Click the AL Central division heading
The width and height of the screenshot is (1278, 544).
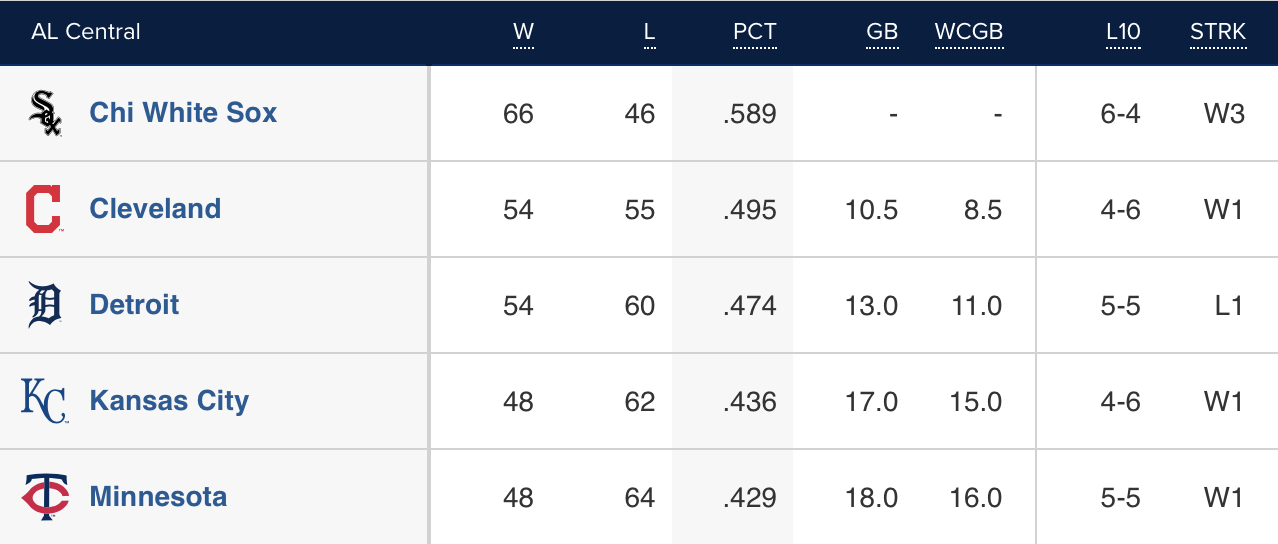(x=86, y=32)
